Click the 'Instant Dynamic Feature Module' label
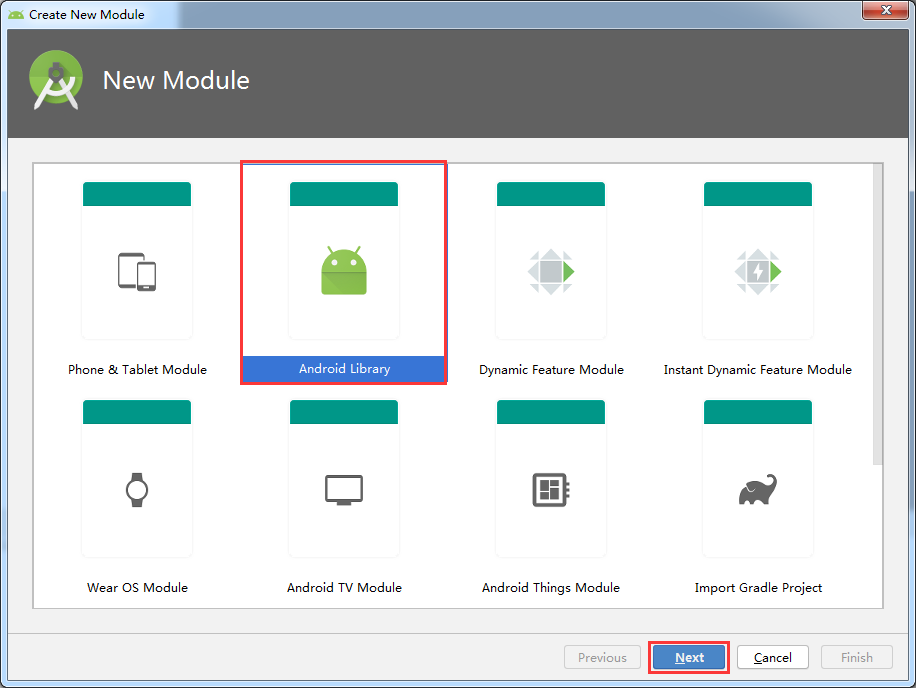 758,370
